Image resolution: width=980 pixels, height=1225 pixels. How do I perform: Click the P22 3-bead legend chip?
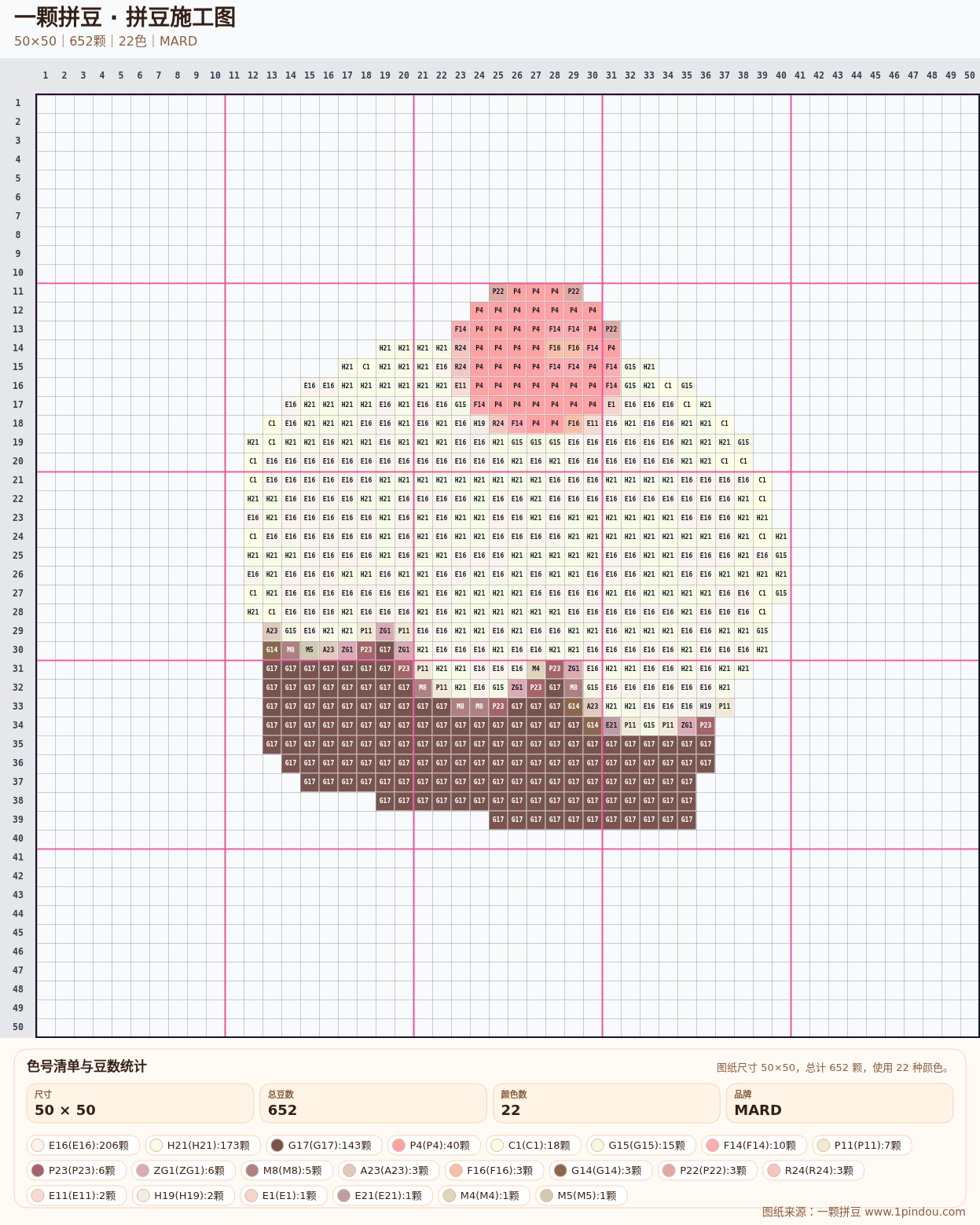coord(708,1170)
